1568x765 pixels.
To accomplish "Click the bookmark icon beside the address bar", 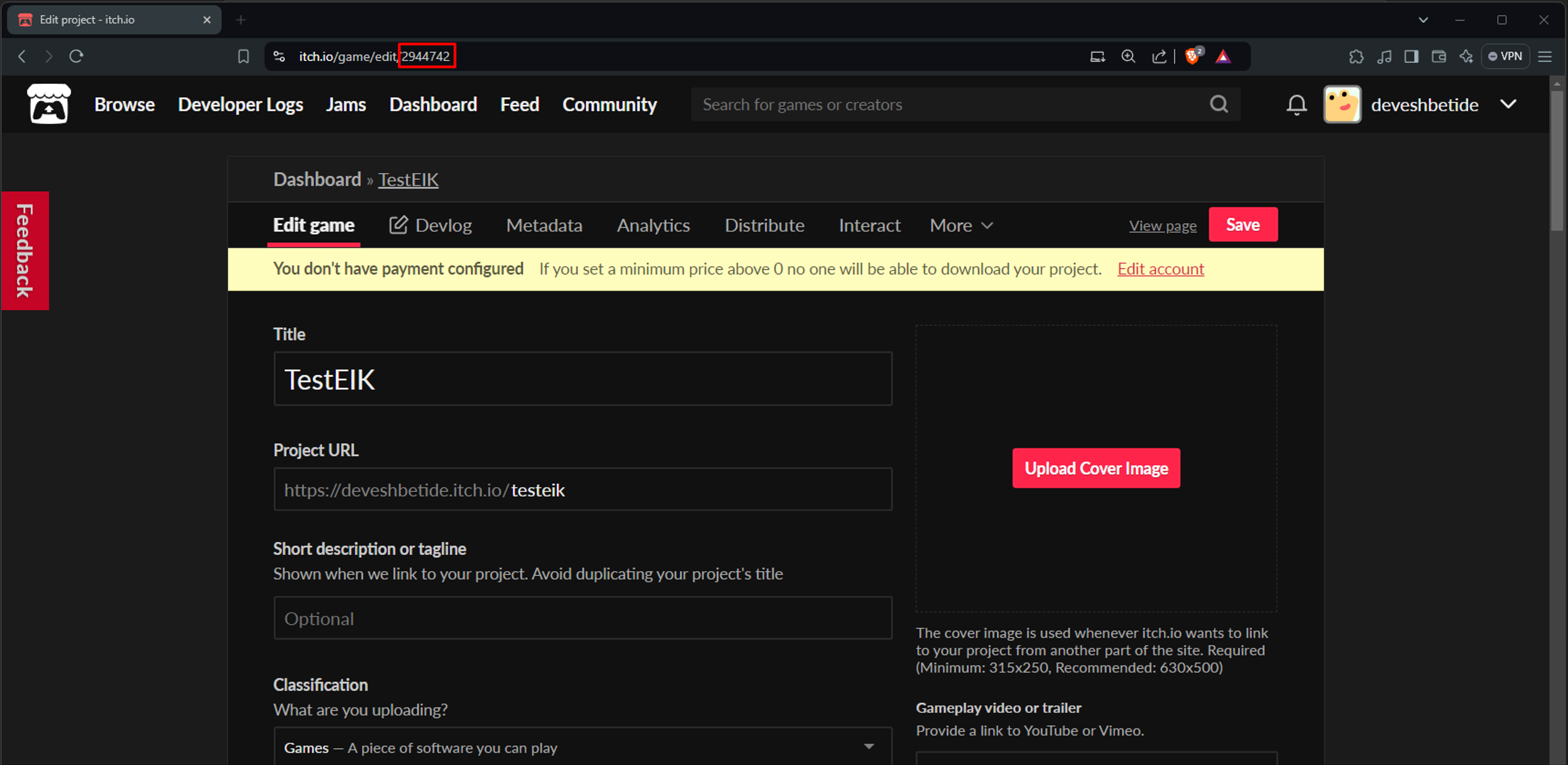I will click(x=243, y=57).
